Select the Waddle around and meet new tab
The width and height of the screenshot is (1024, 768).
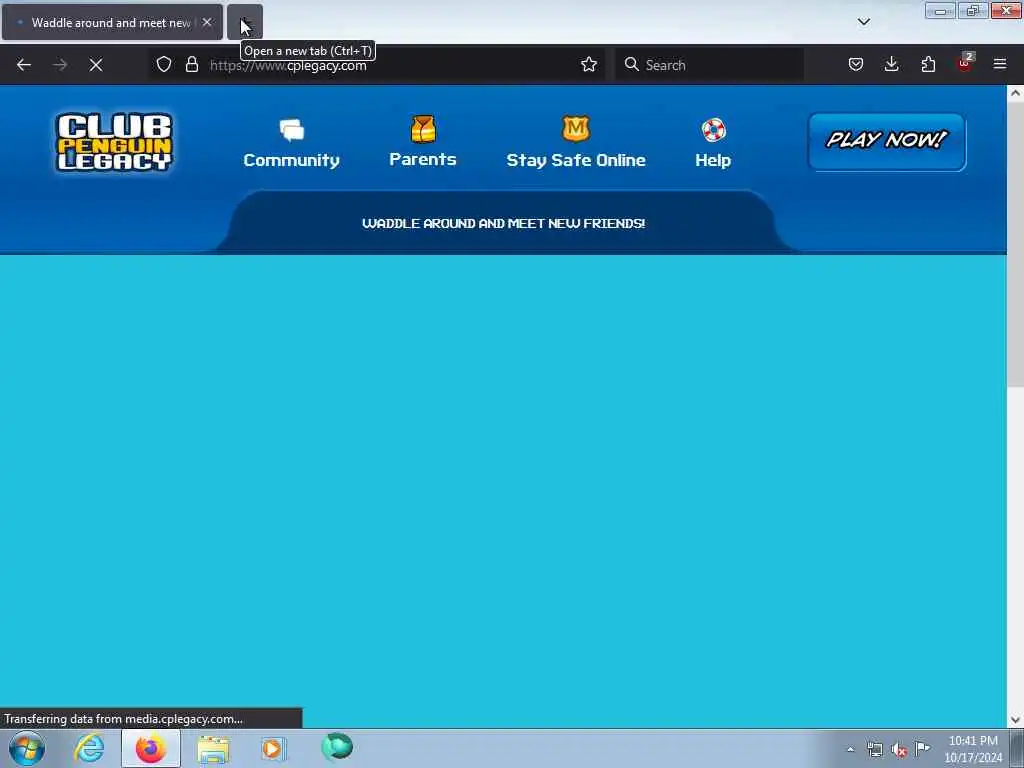pos(112,22)
